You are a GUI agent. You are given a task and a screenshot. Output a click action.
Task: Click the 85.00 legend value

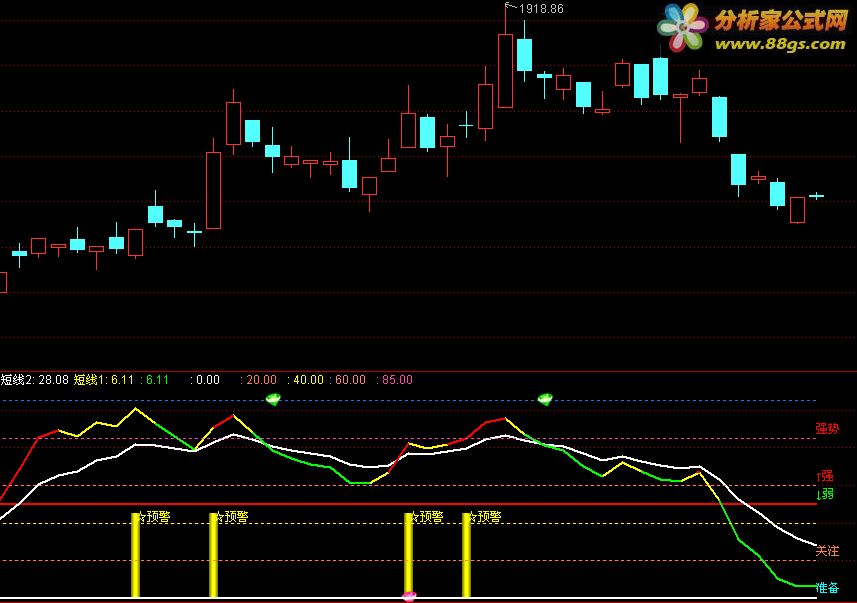click(x=397, y=379)
